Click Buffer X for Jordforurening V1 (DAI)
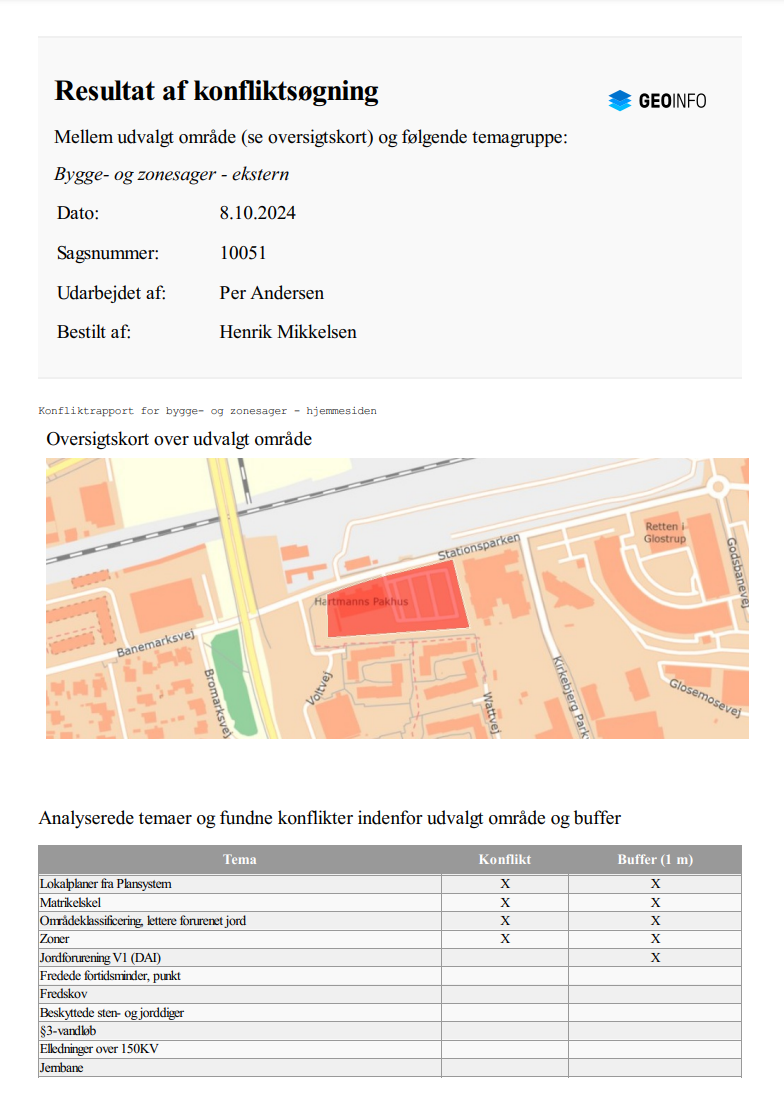The height and width of the screenshot is (1119, 784). [x=656, y=958]
